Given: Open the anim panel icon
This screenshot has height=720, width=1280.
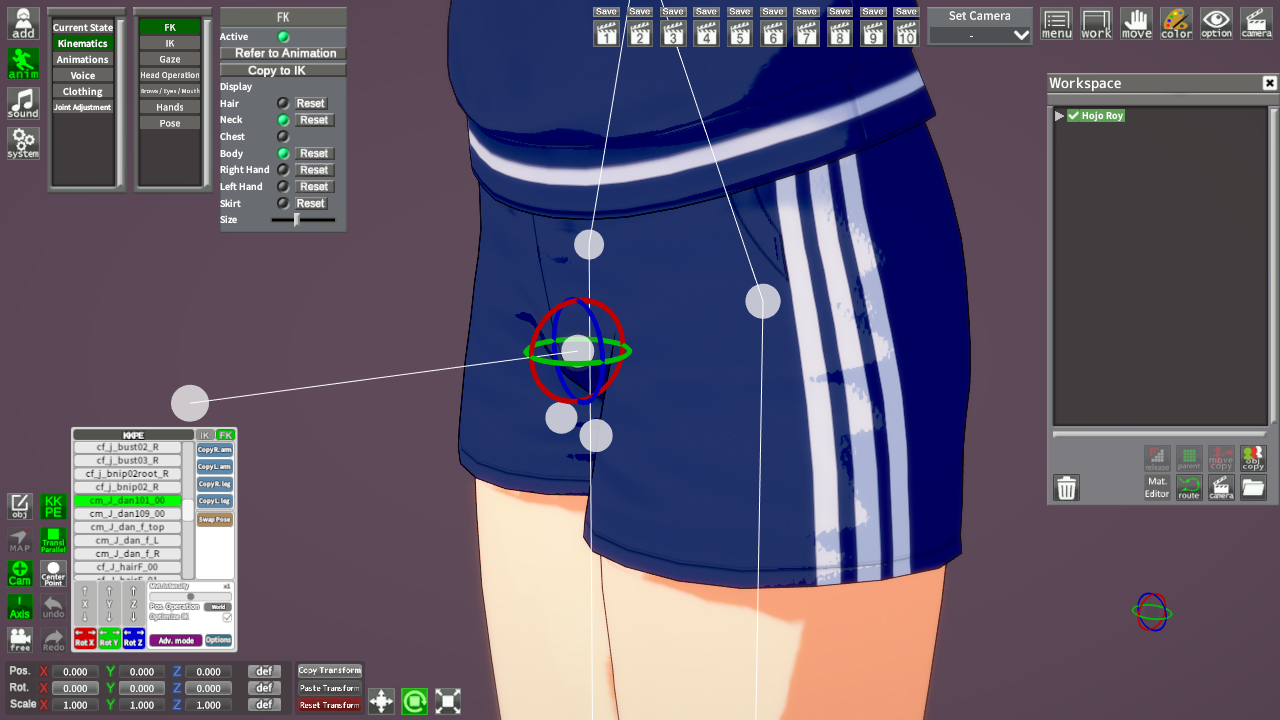Looking at the screenshot, I should click(23, 63).
